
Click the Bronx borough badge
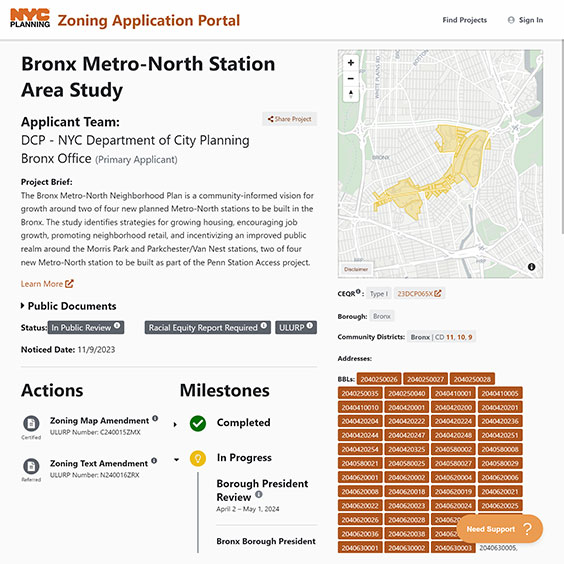(382, 316)
